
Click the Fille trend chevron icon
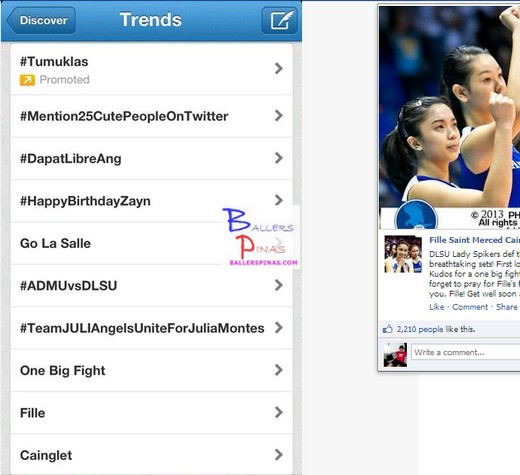point(279,412)
